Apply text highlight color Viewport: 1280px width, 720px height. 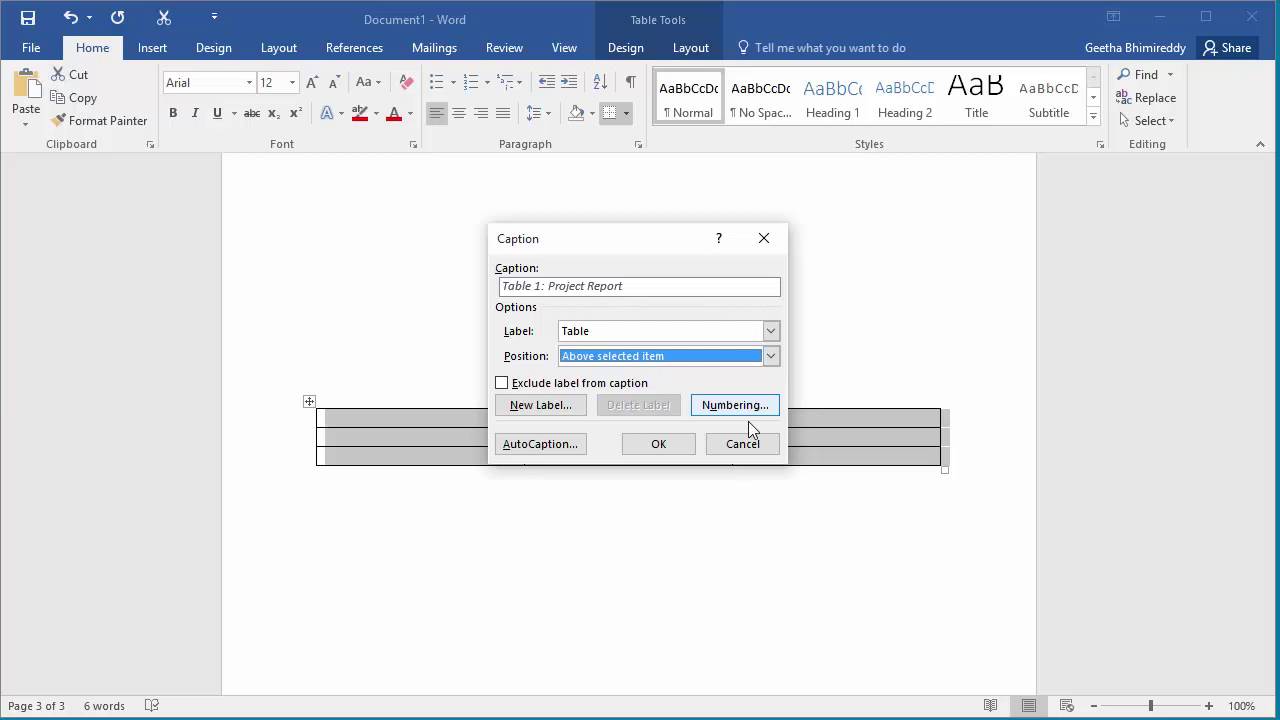point(362,114)
